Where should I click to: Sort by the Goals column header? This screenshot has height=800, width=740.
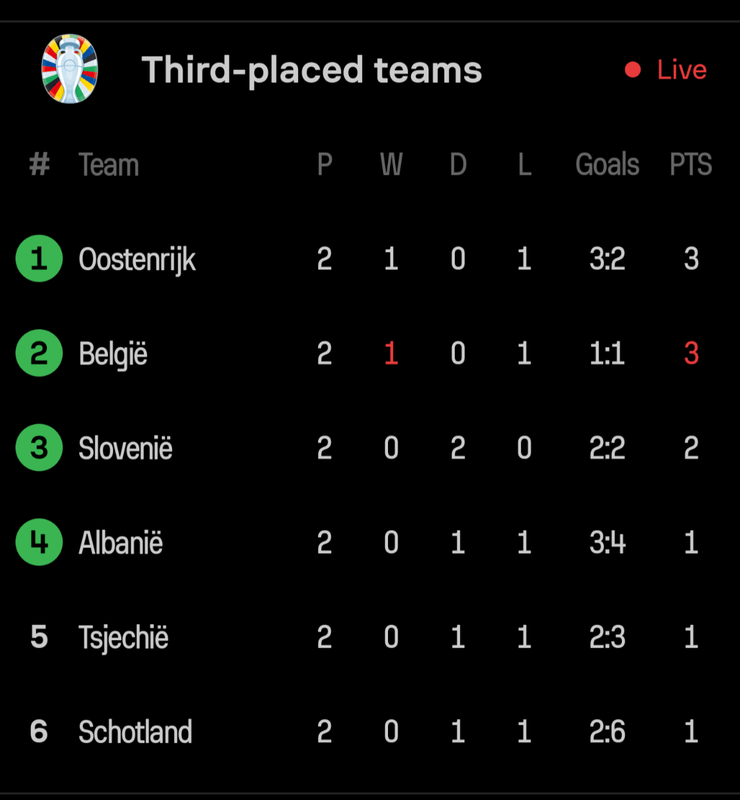(x=607, y=164)
